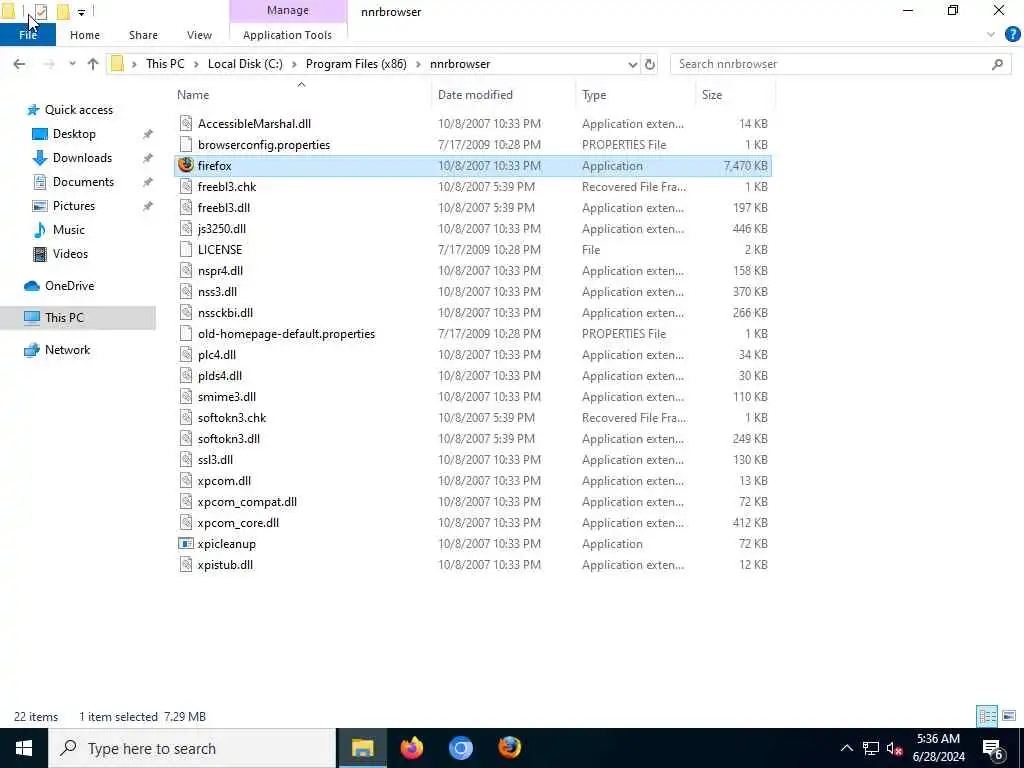The image size is (1024, 768).
Task: Click the network tray icon
Action: pos(871,748)
